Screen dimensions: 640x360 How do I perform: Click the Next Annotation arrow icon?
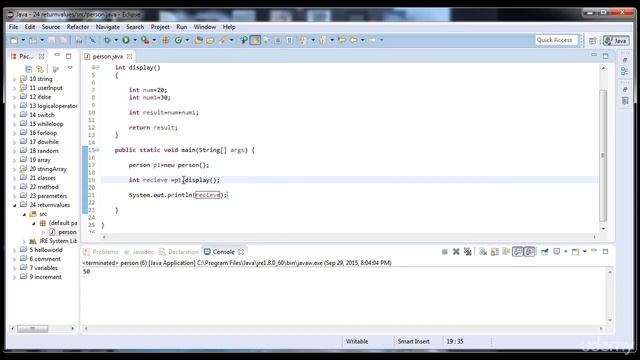coord(302,40)
